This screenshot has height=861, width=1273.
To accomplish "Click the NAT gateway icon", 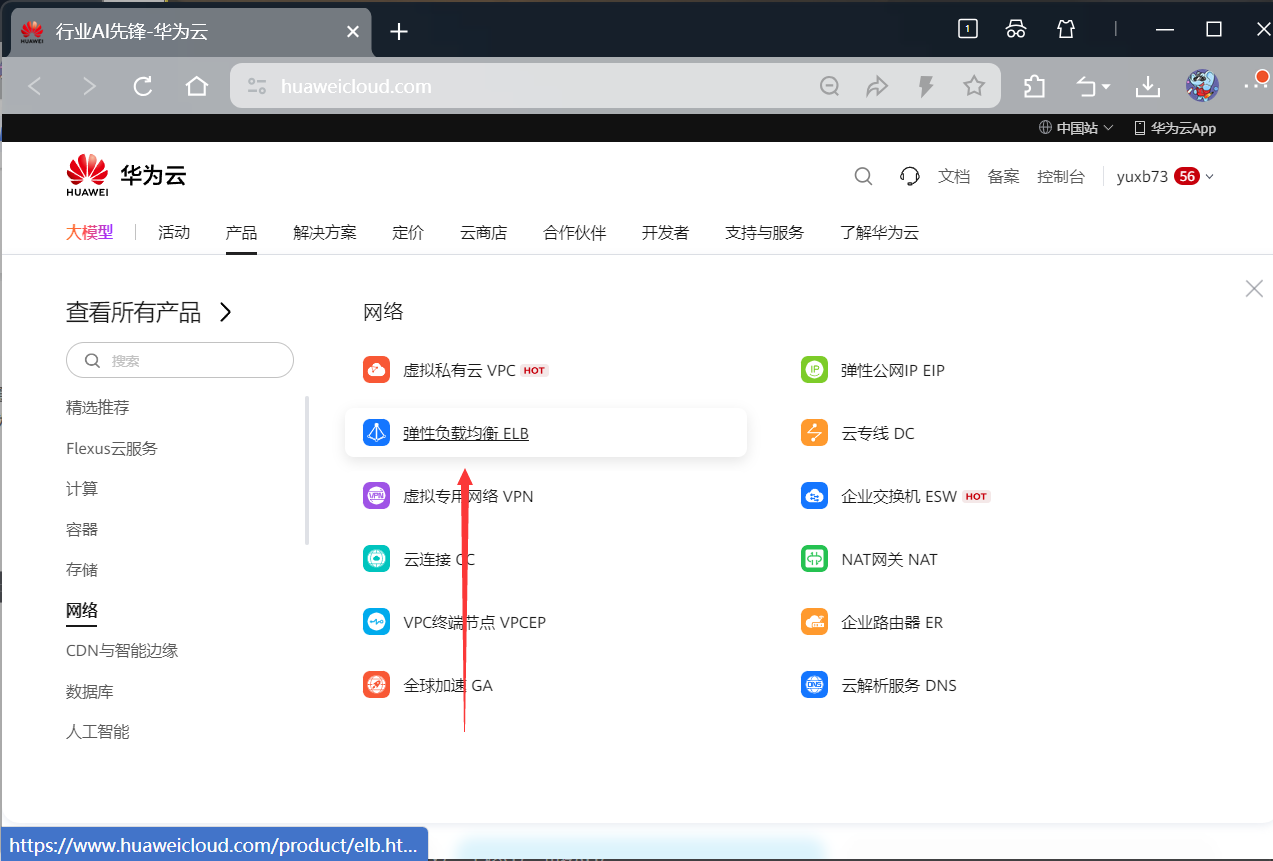I will click(x=815, y=559).
